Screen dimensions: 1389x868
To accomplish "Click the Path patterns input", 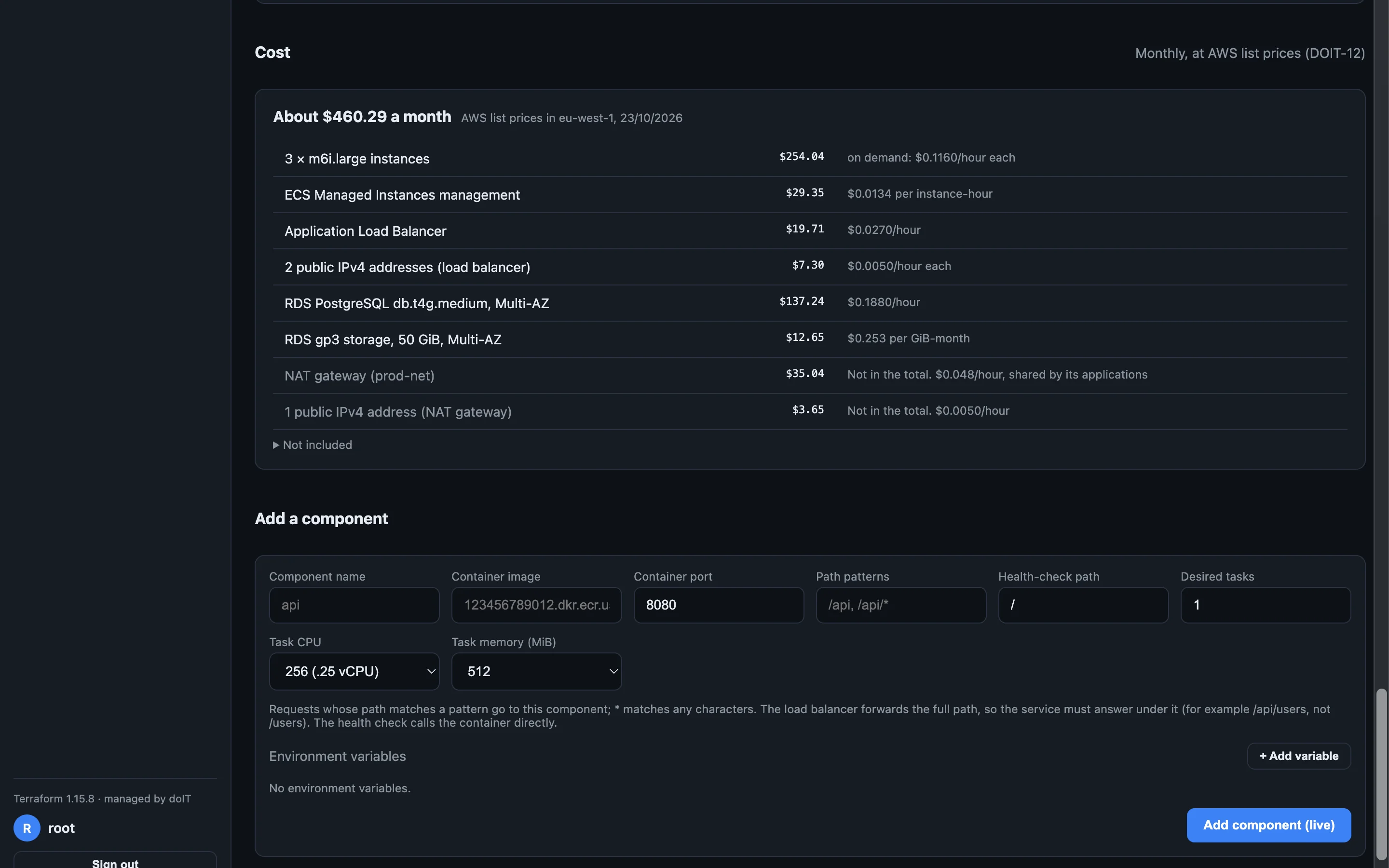I will coord(901,605).
